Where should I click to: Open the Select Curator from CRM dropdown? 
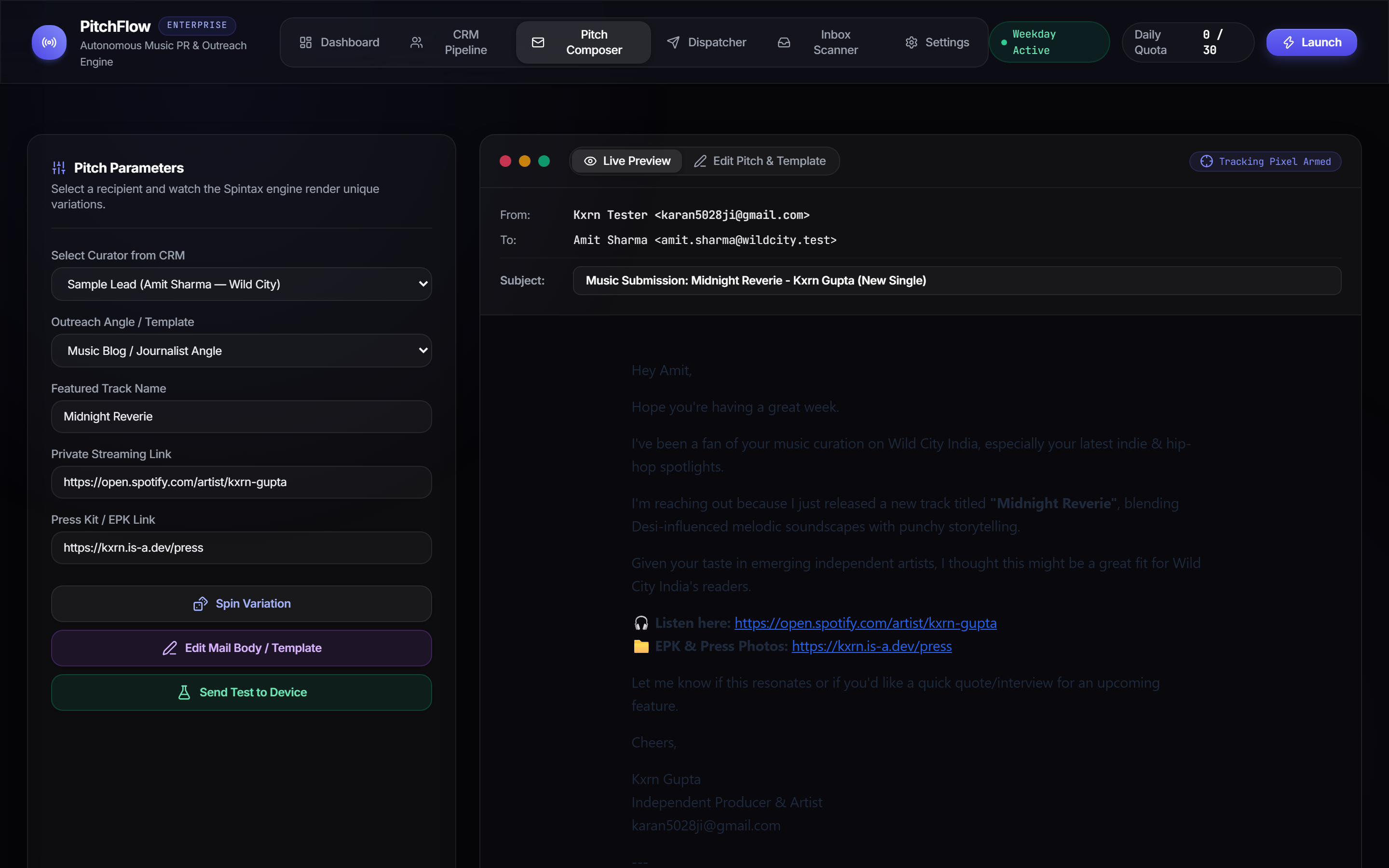tap(241, 284)
